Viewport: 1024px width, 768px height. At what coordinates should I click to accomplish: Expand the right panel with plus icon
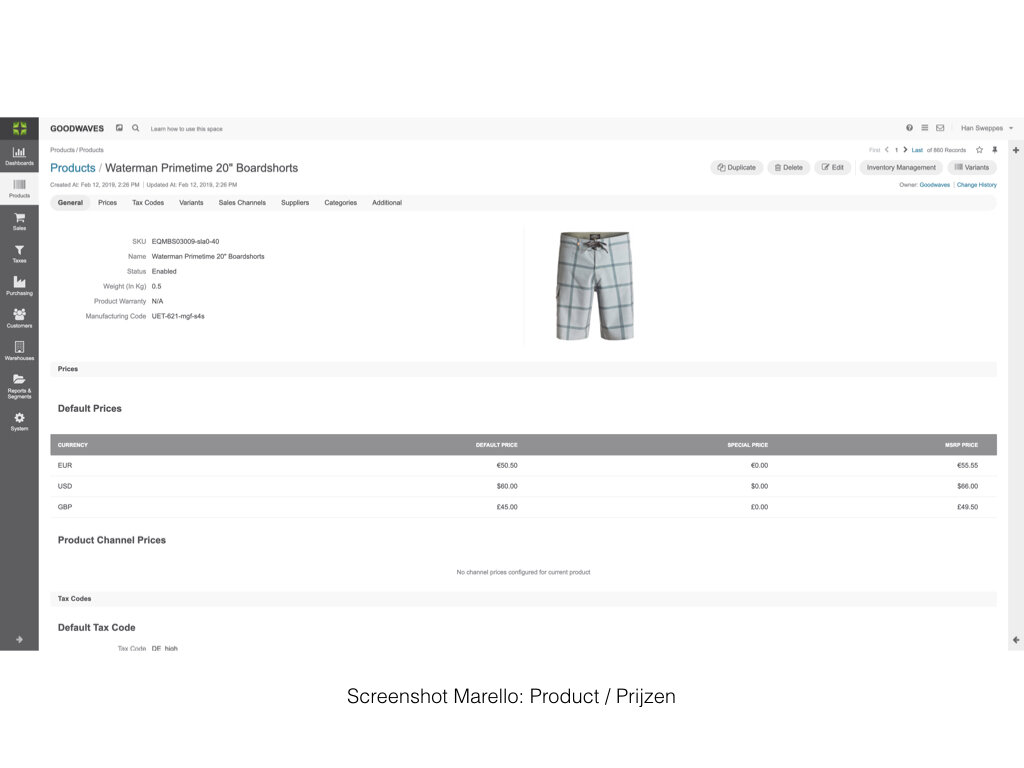[1016, 150]
